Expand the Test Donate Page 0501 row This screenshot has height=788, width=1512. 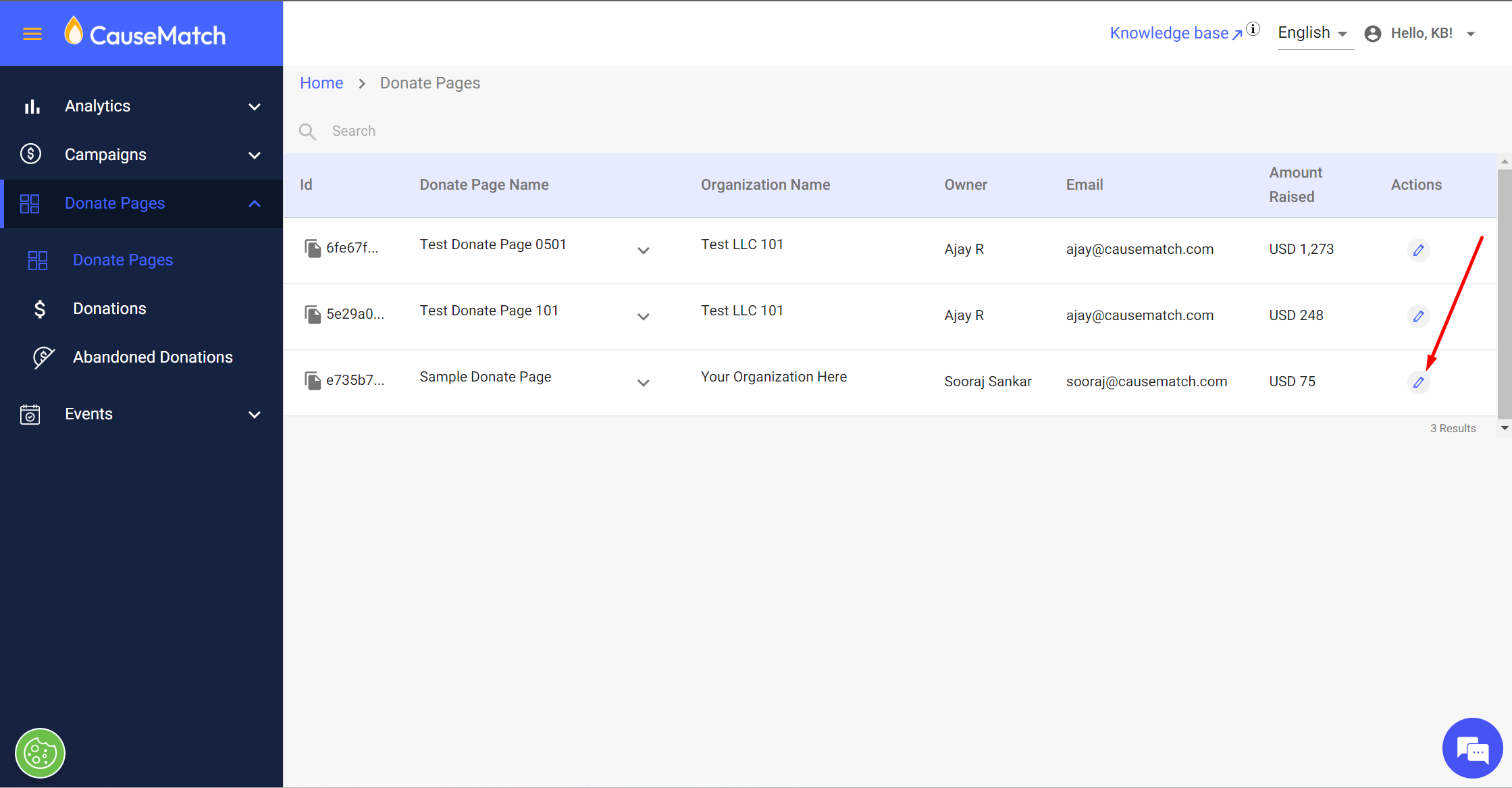pos(643,251)
